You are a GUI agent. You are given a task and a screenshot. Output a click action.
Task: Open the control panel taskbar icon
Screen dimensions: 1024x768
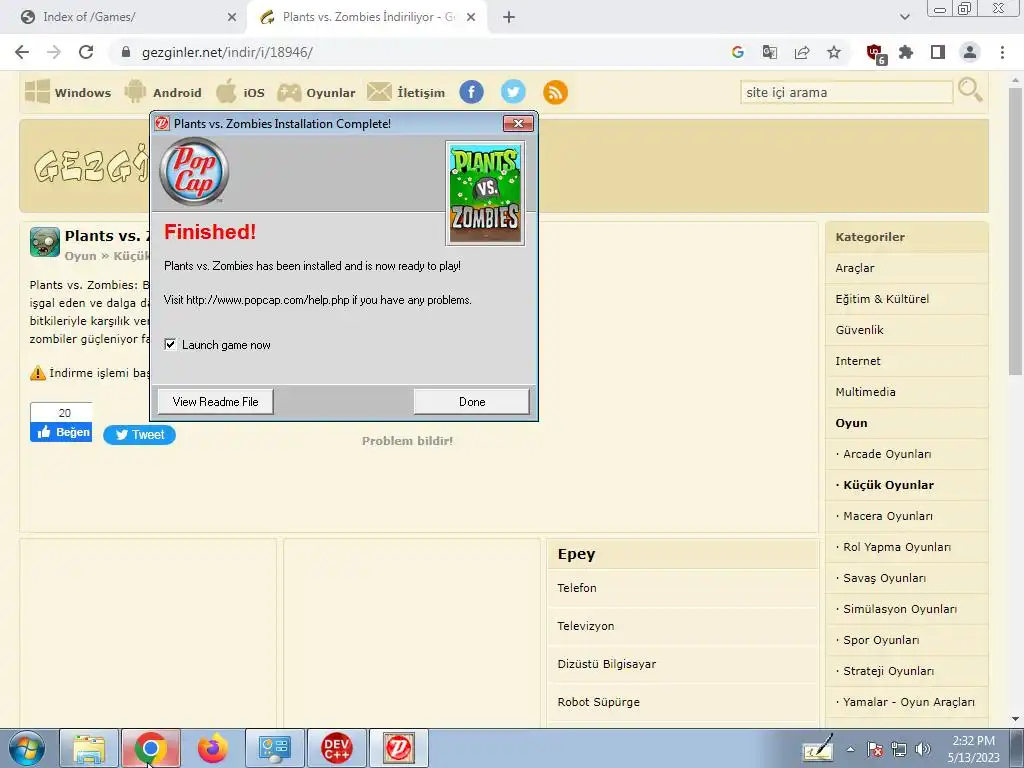274,748
